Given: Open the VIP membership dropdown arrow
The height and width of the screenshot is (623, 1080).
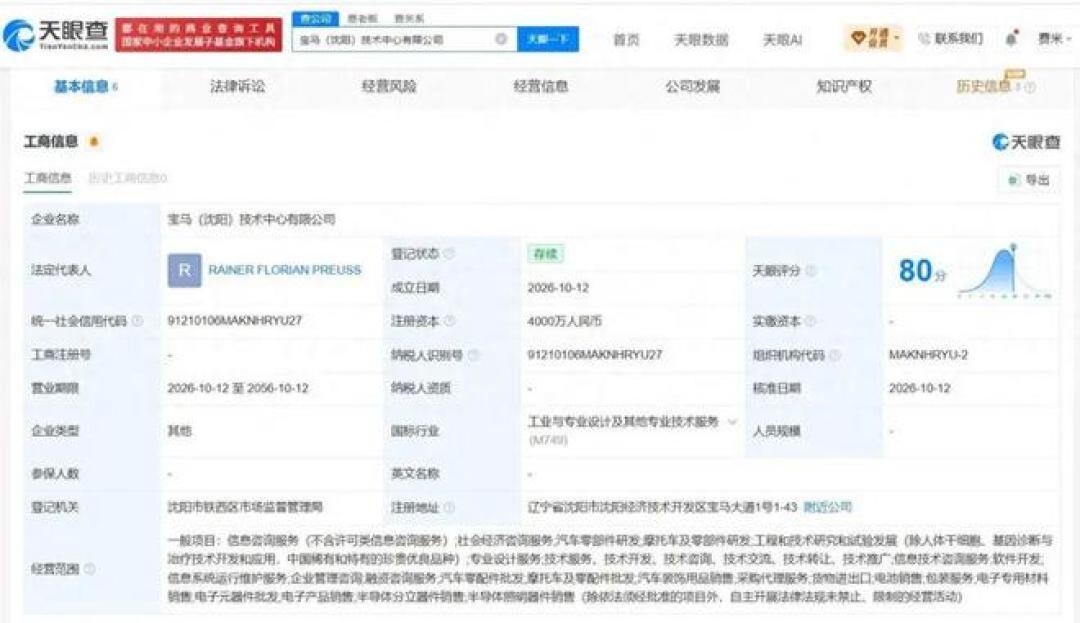Looking at the screenshot, I should coord(897,38).
